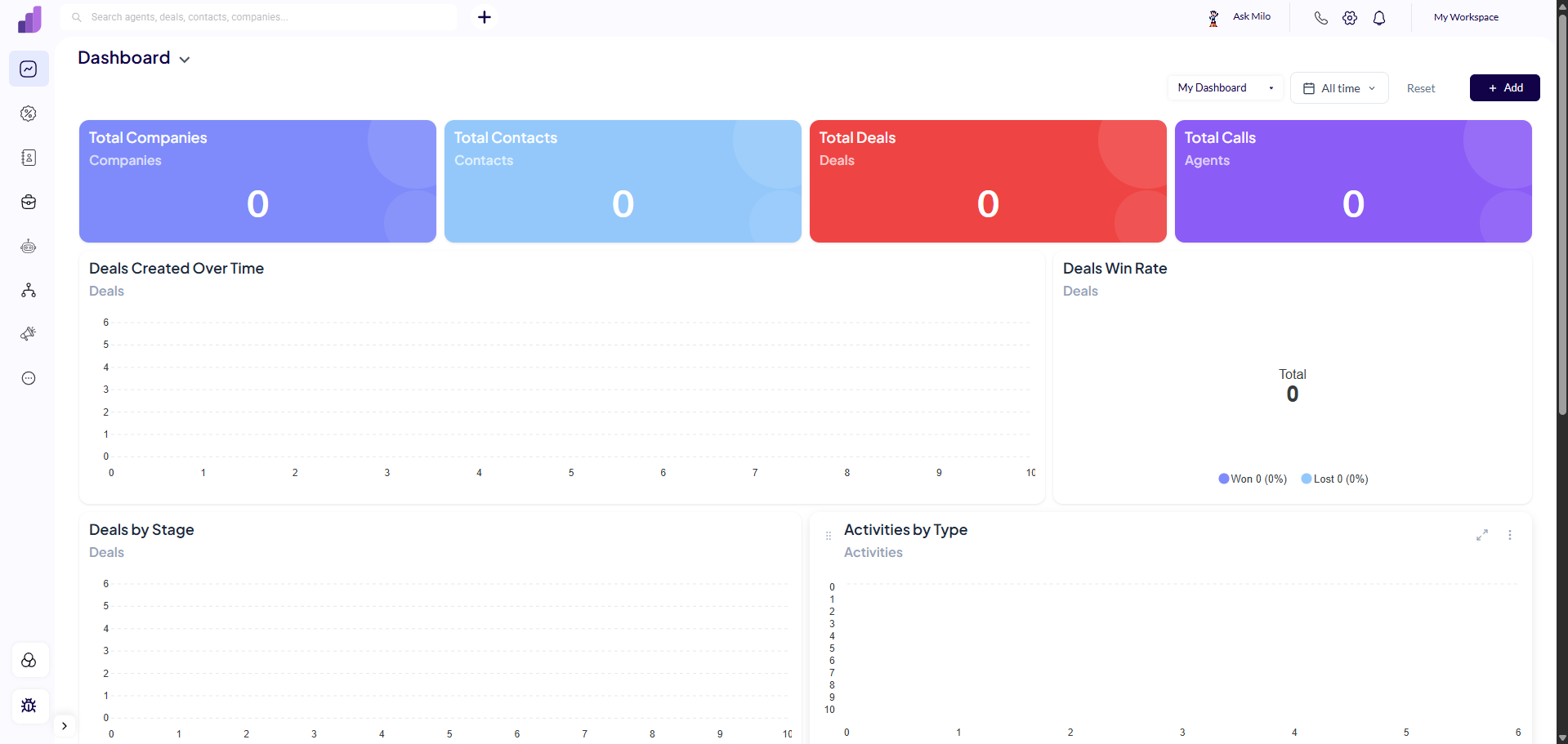Select the Dashboard icon in the sidebar
The image size is (1568, 744).
coord(29,69)
